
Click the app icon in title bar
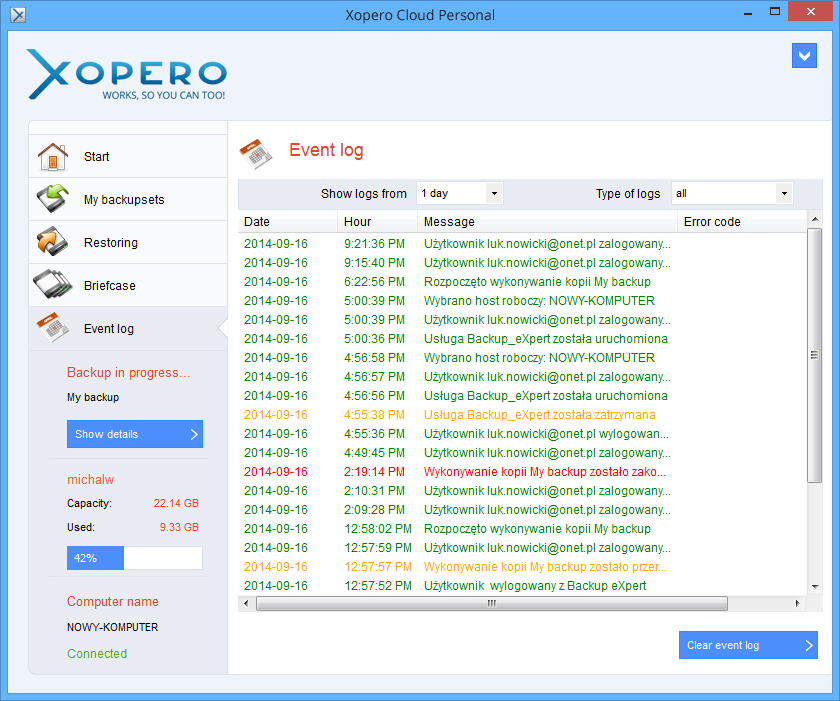tap(18, 14)
